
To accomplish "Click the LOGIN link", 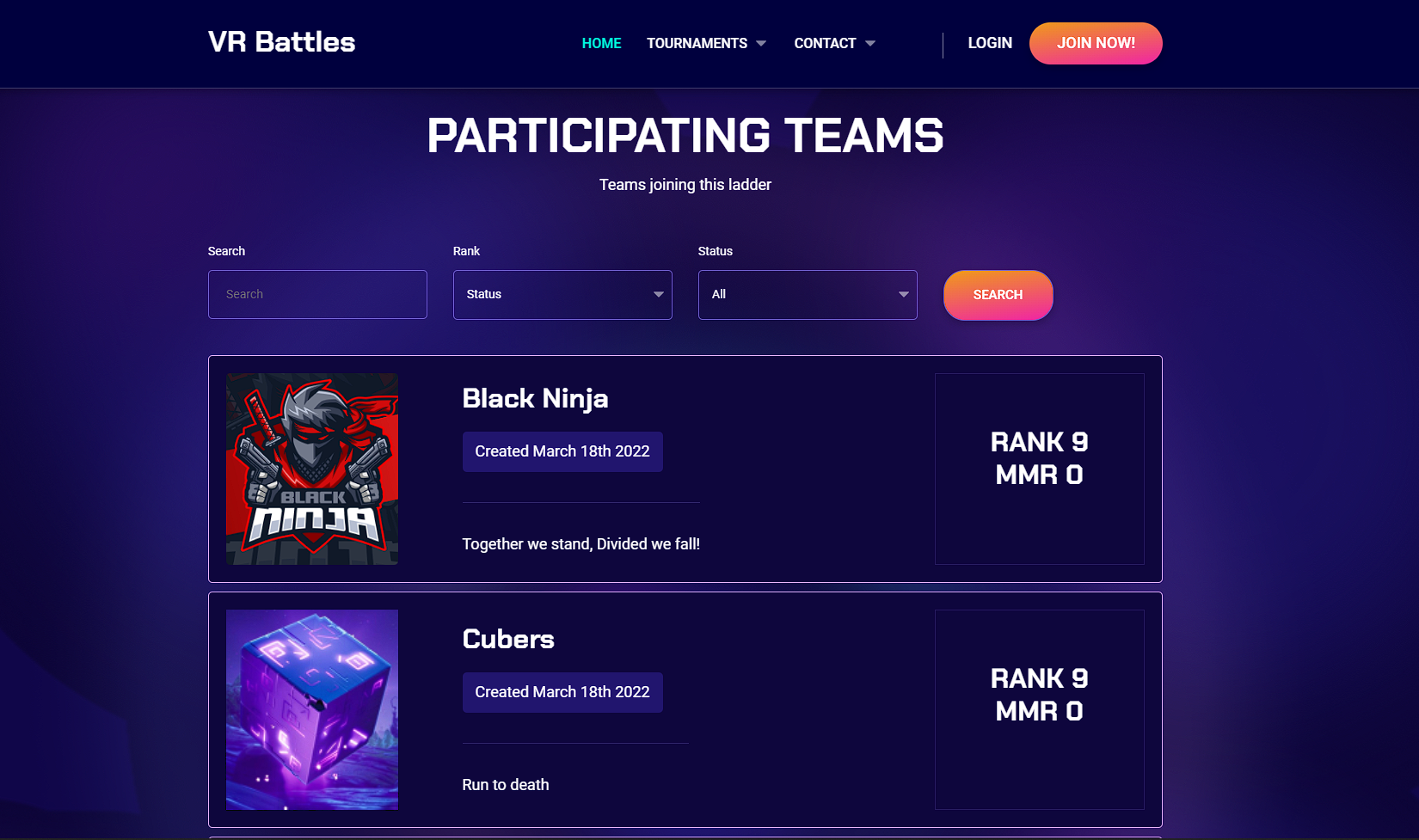I will coord(990,43).
